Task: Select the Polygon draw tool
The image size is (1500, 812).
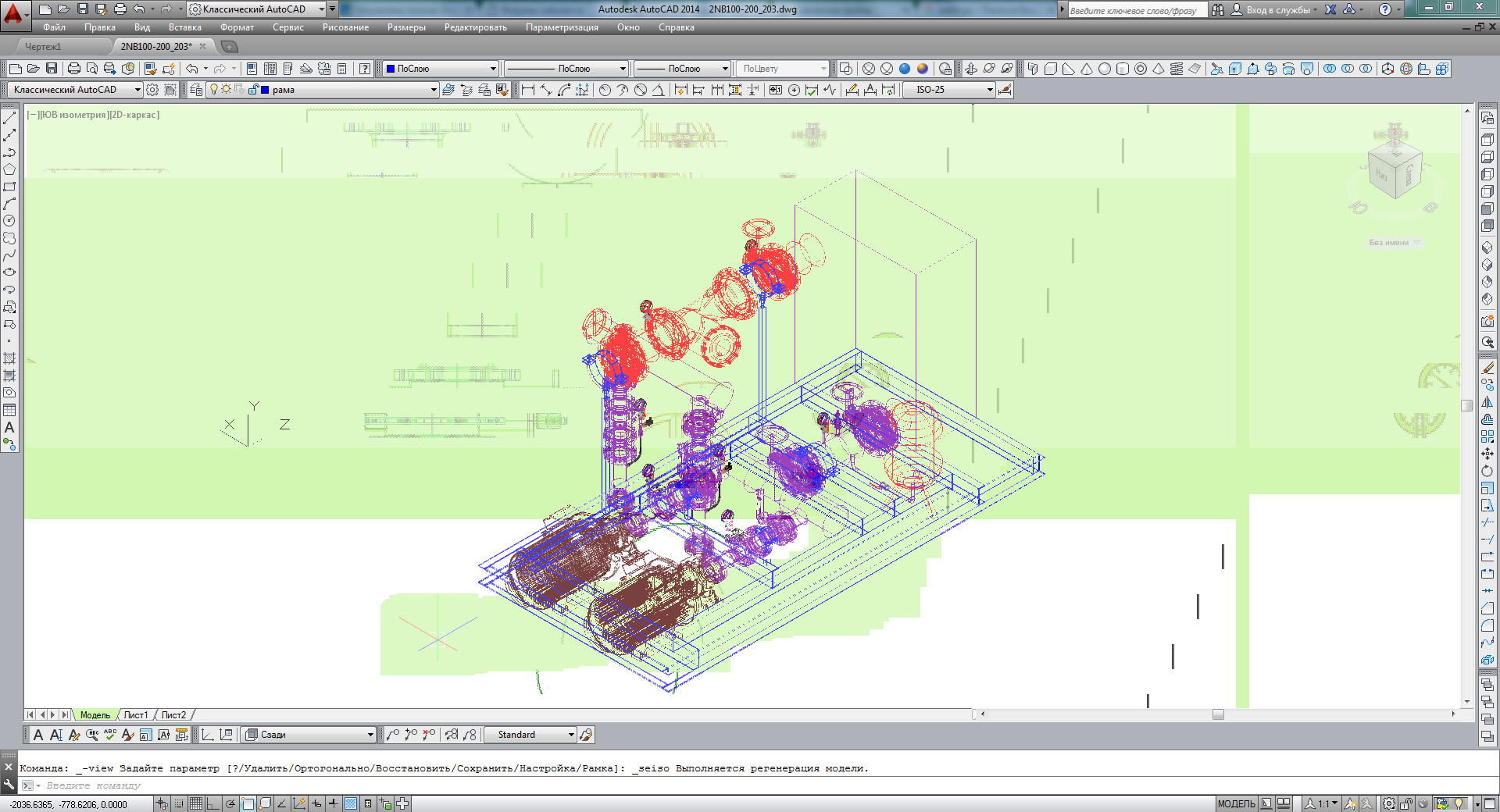Action: point(9,169)
